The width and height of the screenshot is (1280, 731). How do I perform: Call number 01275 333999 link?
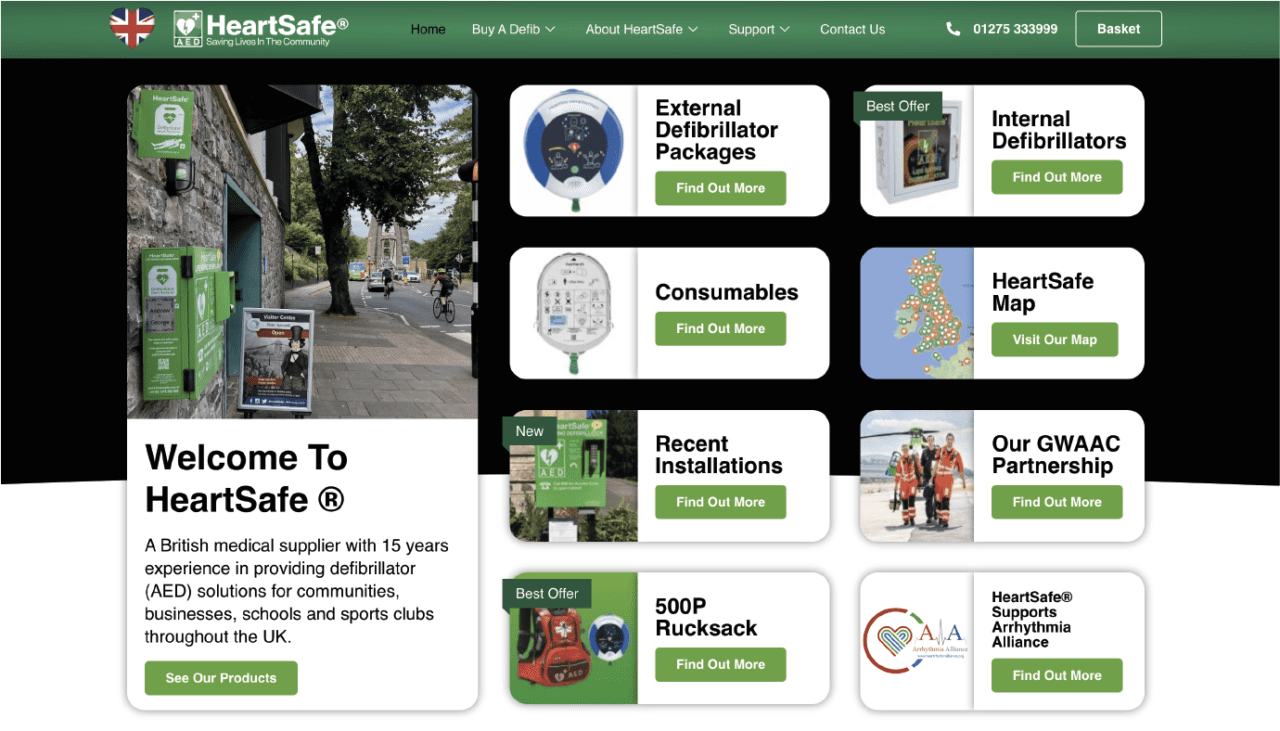(x=1015, y=29)
